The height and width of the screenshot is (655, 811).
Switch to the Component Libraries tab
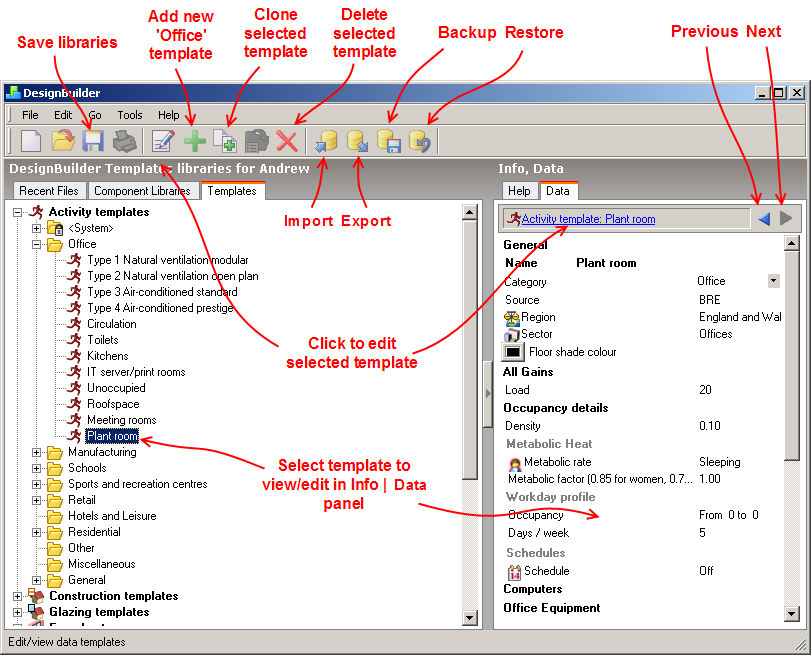[142, 191]
